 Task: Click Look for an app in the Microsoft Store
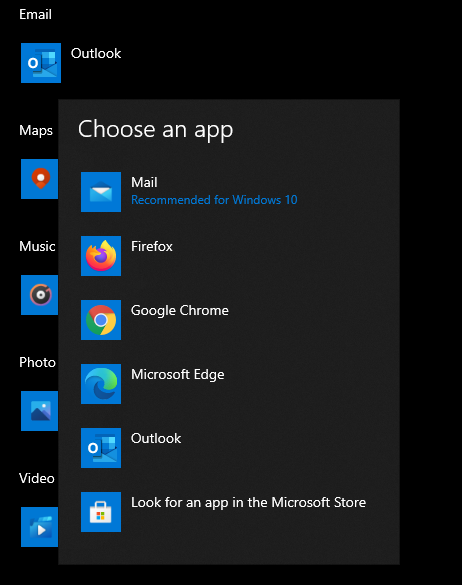click(248, 503)
